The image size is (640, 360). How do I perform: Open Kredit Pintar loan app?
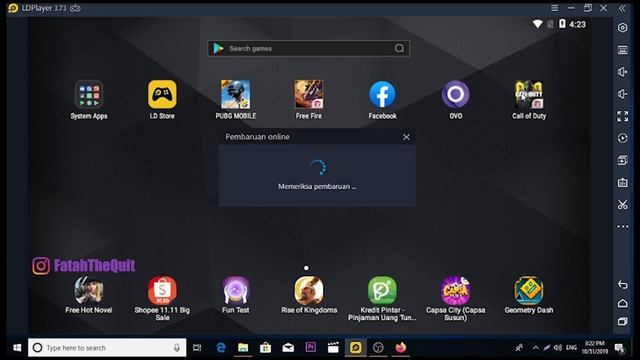tap(382, 290)
